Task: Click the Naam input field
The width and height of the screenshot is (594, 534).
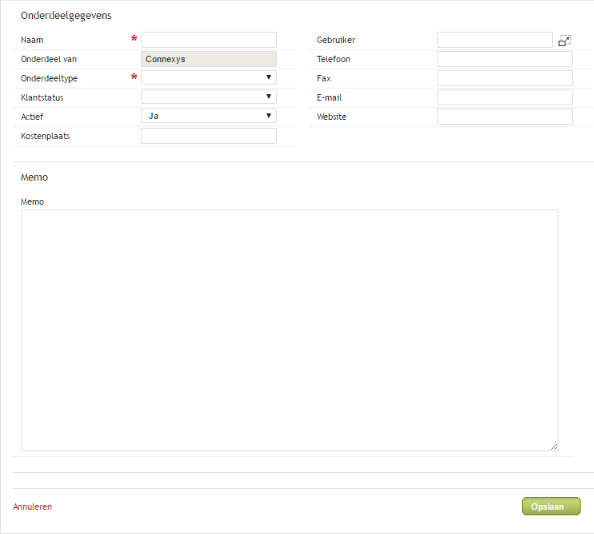Action: (209, 40)
